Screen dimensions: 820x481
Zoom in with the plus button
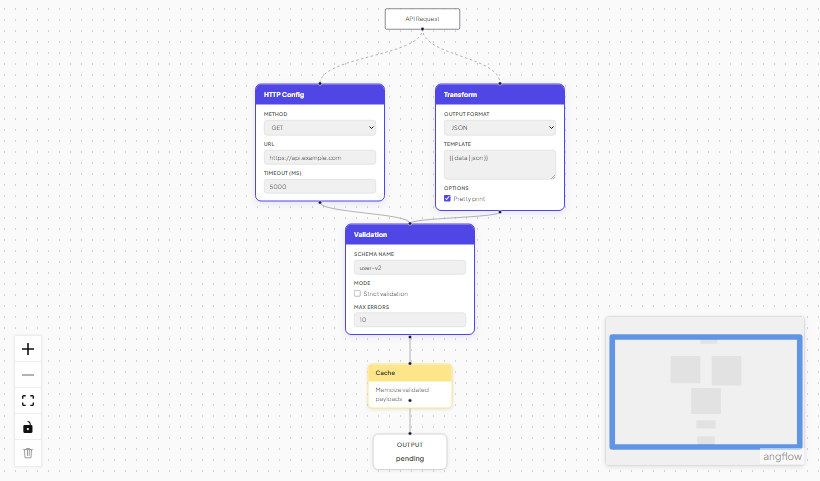tap(28, 349)
